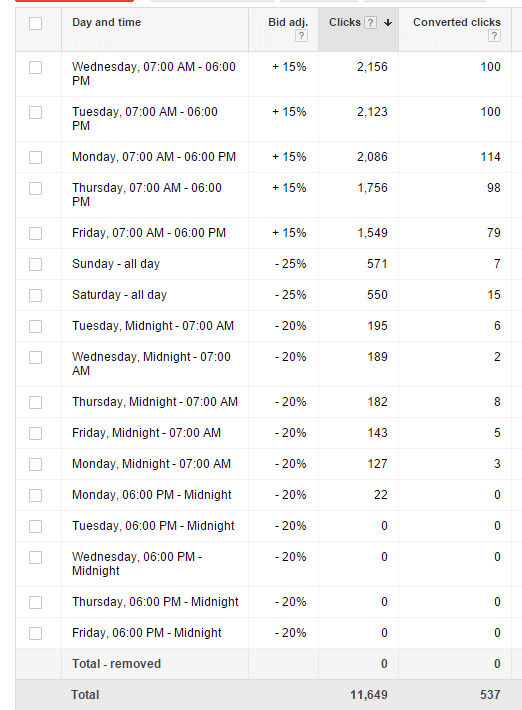Image resolution: width=522 pixels, height=710 pixels.
Task: Click the Bid adj. help question icon
Action: [301, 36]
